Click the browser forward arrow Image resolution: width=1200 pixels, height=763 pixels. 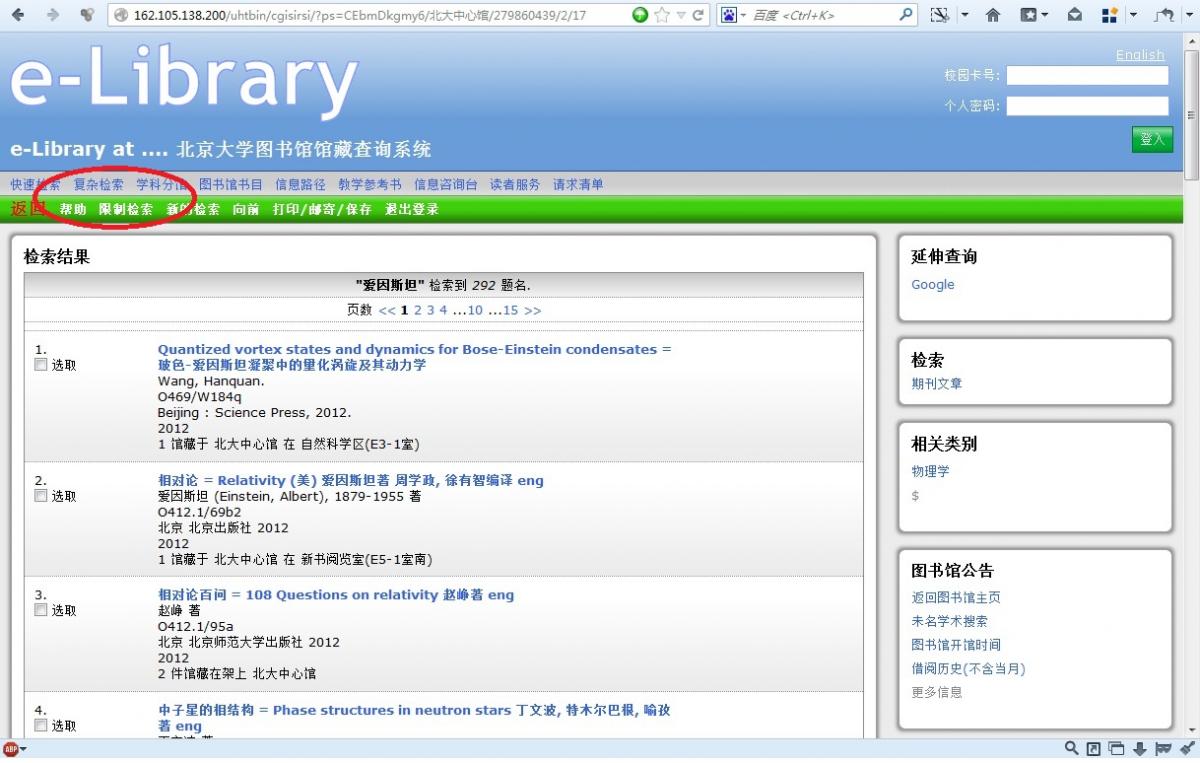point(53,15)
